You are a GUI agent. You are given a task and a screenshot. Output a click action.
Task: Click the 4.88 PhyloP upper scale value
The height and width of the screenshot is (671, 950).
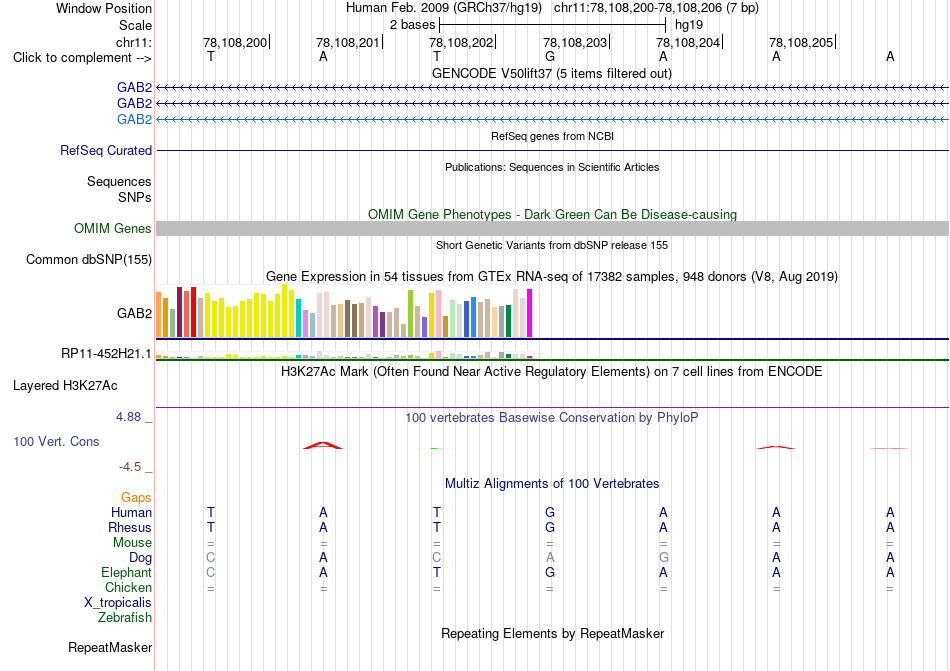point(128,417)
